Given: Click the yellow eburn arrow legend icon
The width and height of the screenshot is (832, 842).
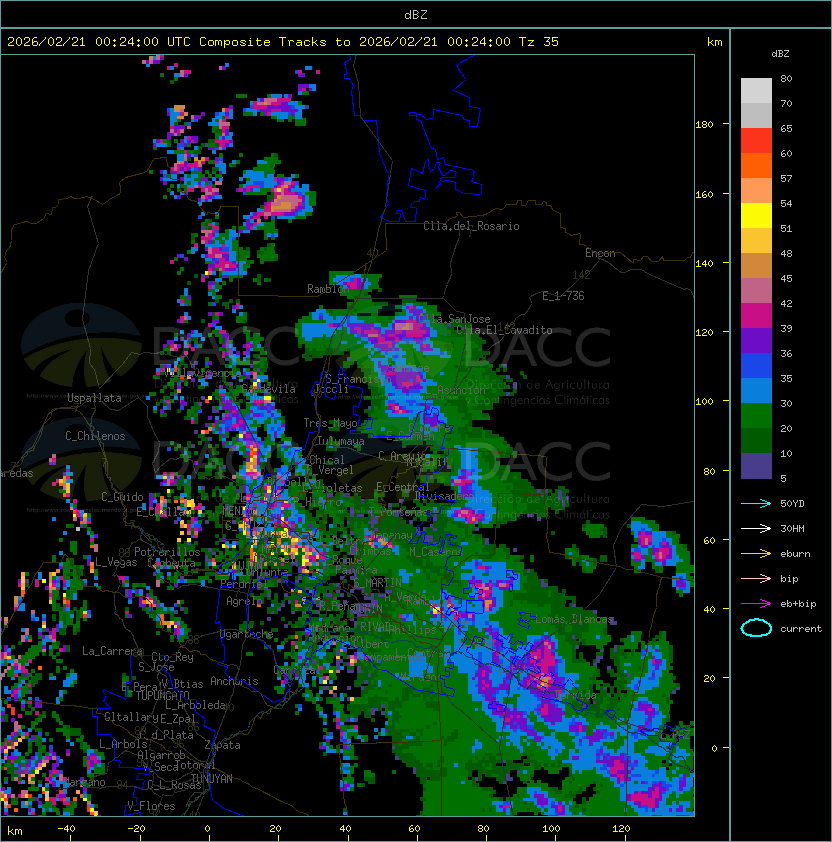Looking at the screenshot, I should 756,554.
